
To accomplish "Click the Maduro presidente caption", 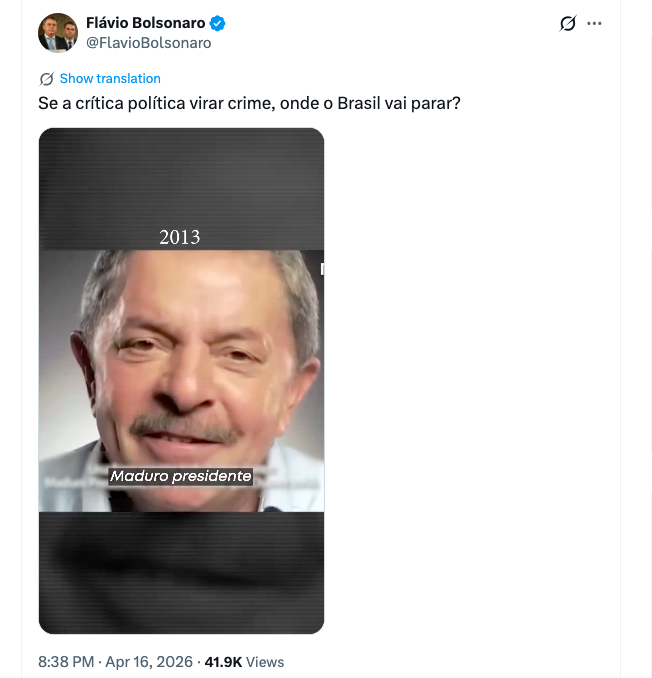I will 181,476.
